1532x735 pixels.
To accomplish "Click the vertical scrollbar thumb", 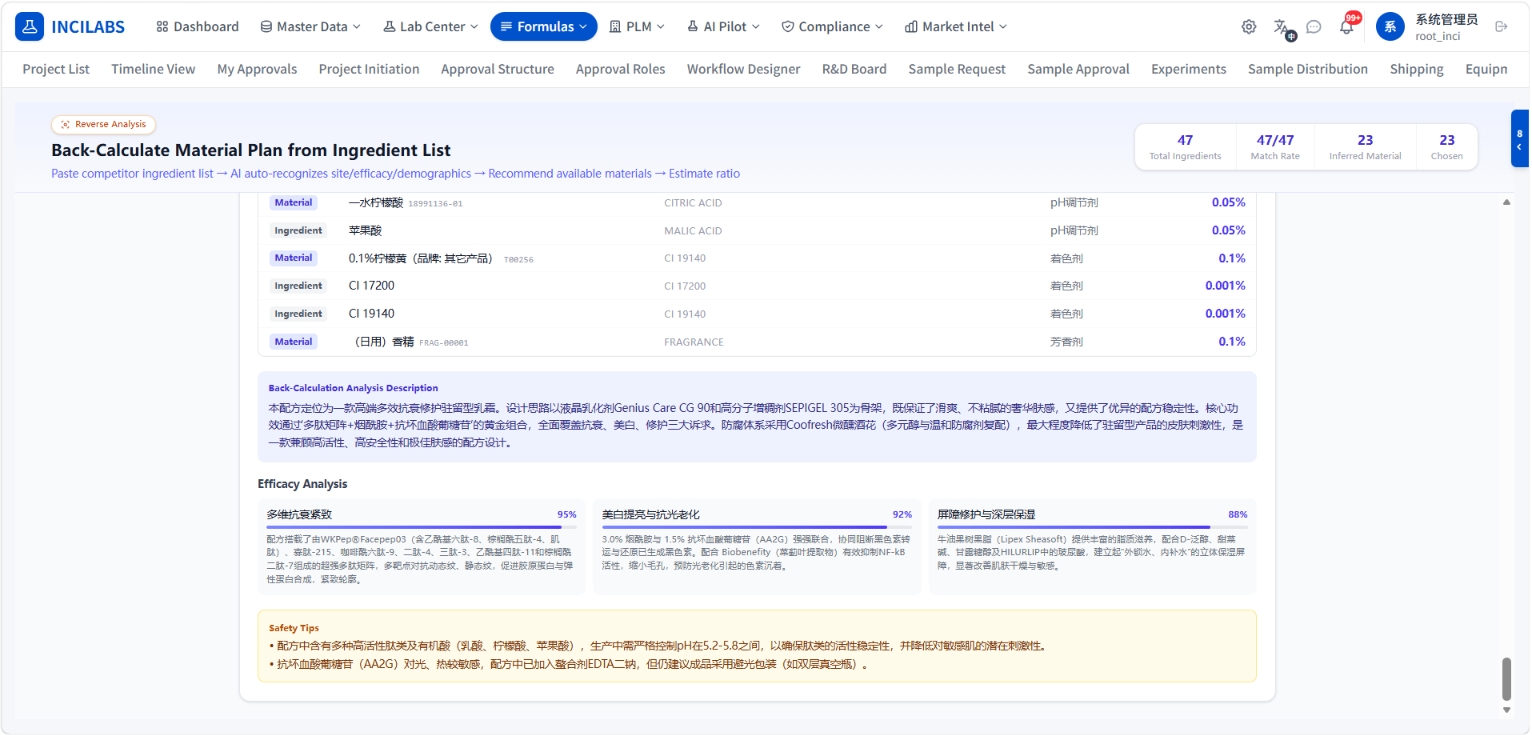I will 1507,680.
